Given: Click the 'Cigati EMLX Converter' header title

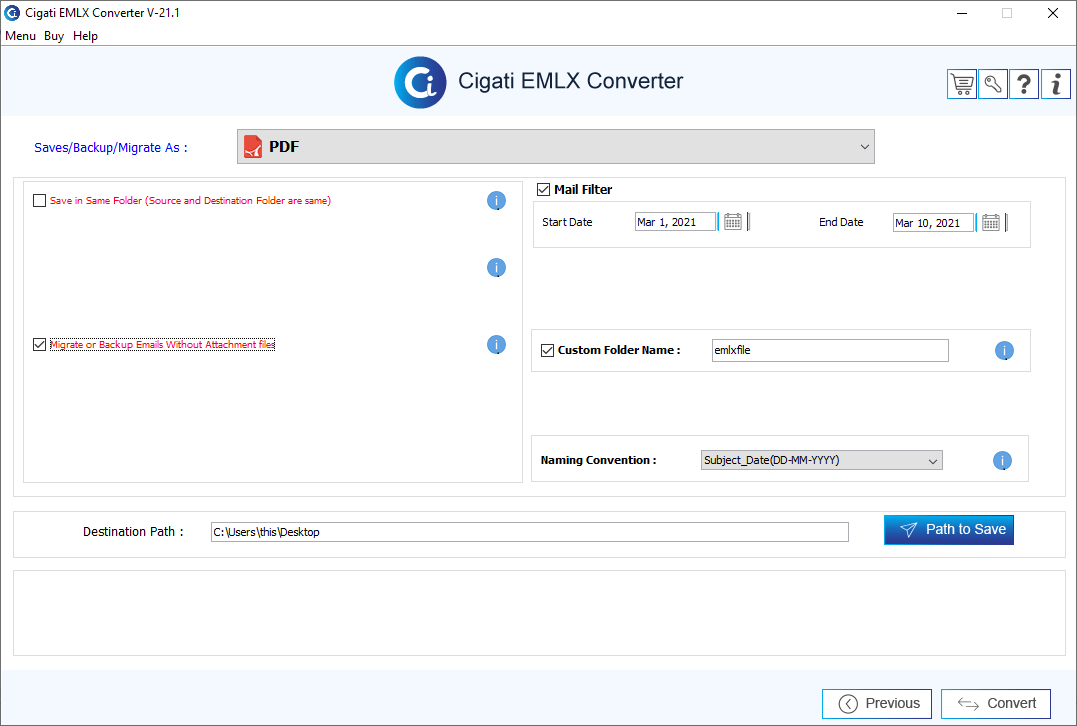Looking at the screenshot, I should pos(571,81).
